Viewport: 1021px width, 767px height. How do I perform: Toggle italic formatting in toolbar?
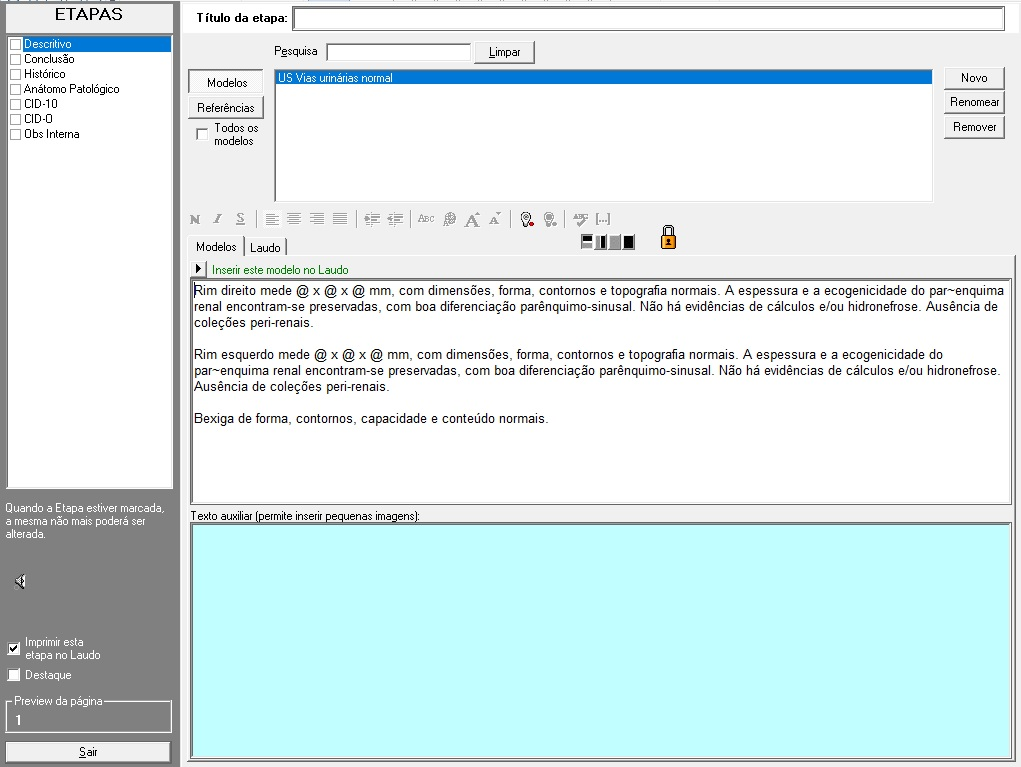point(217,219)
